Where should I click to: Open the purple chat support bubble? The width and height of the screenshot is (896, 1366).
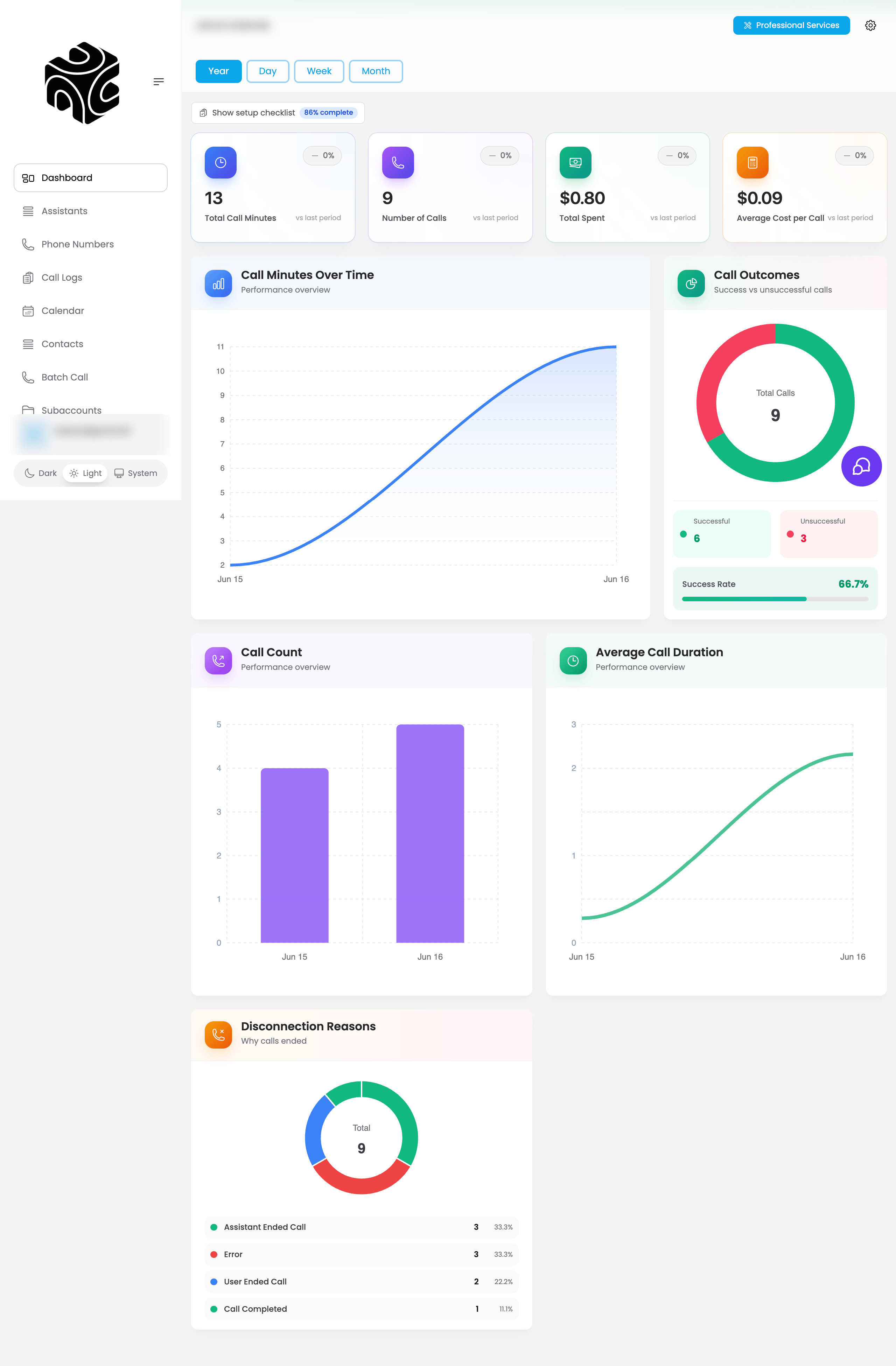click(861, 466)
